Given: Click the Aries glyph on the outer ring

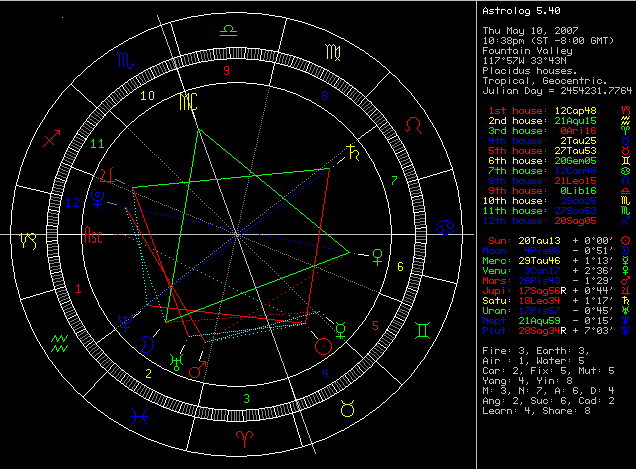Looking at the screenshot, I should tap(243, 438).
